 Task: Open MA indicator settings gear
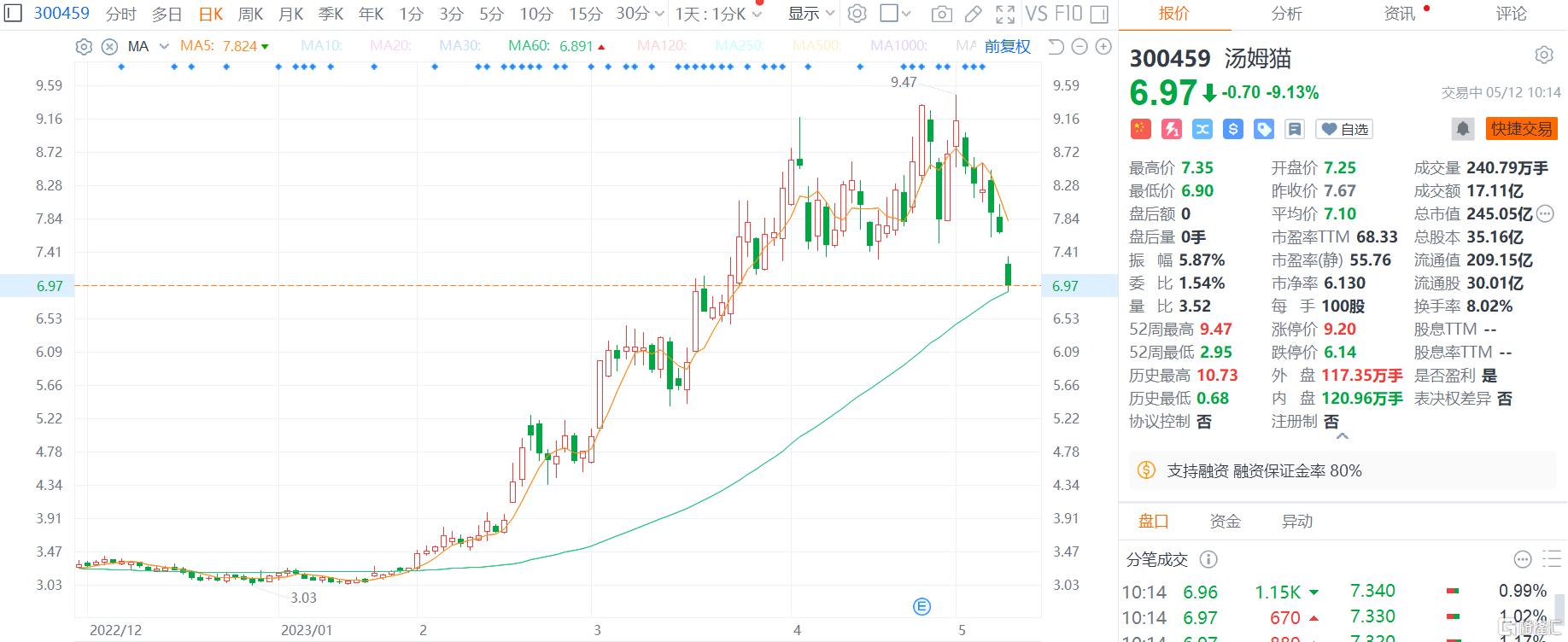coord(84,47)
